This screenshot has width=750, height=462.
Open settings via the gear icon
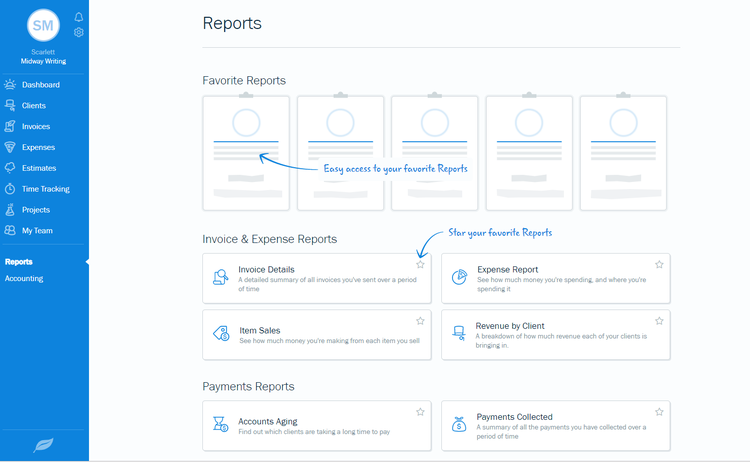pos(79,32)
